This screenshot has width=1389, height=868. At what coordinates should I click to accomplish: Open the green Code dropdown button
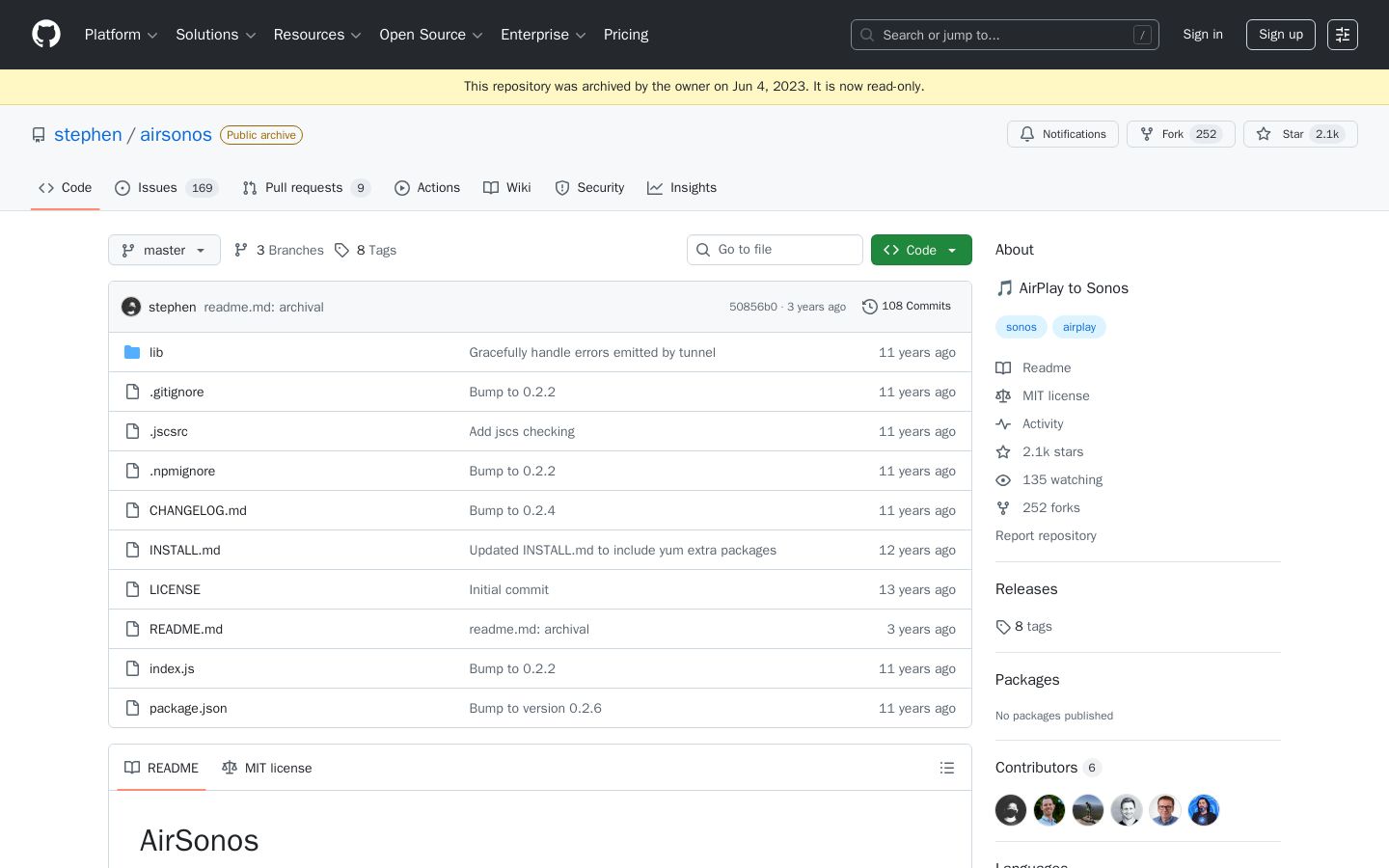coord(921,250)
